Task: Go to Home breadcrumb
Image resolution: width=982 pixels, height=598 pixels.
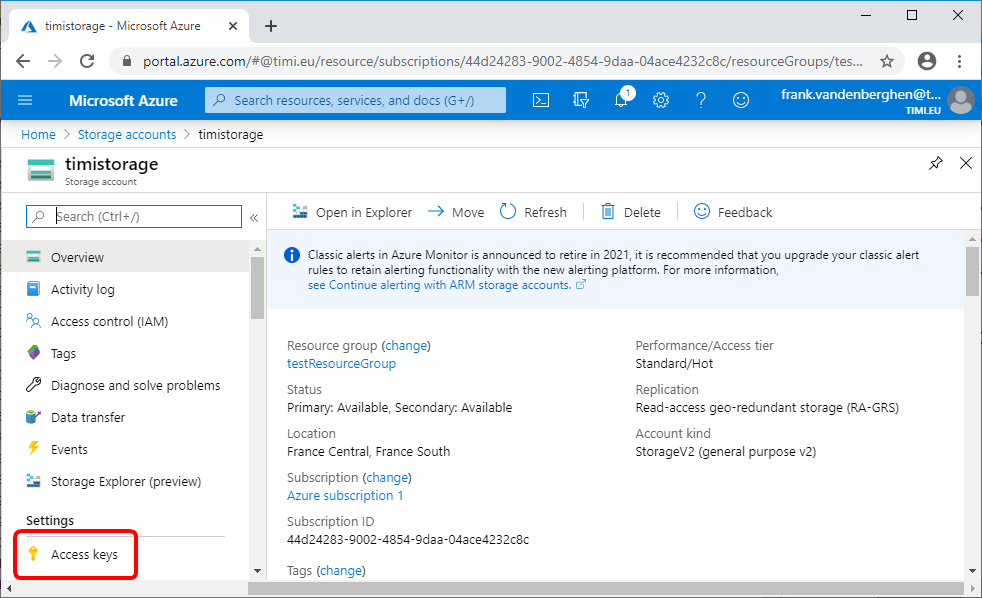Action: [x=38, y=135]
